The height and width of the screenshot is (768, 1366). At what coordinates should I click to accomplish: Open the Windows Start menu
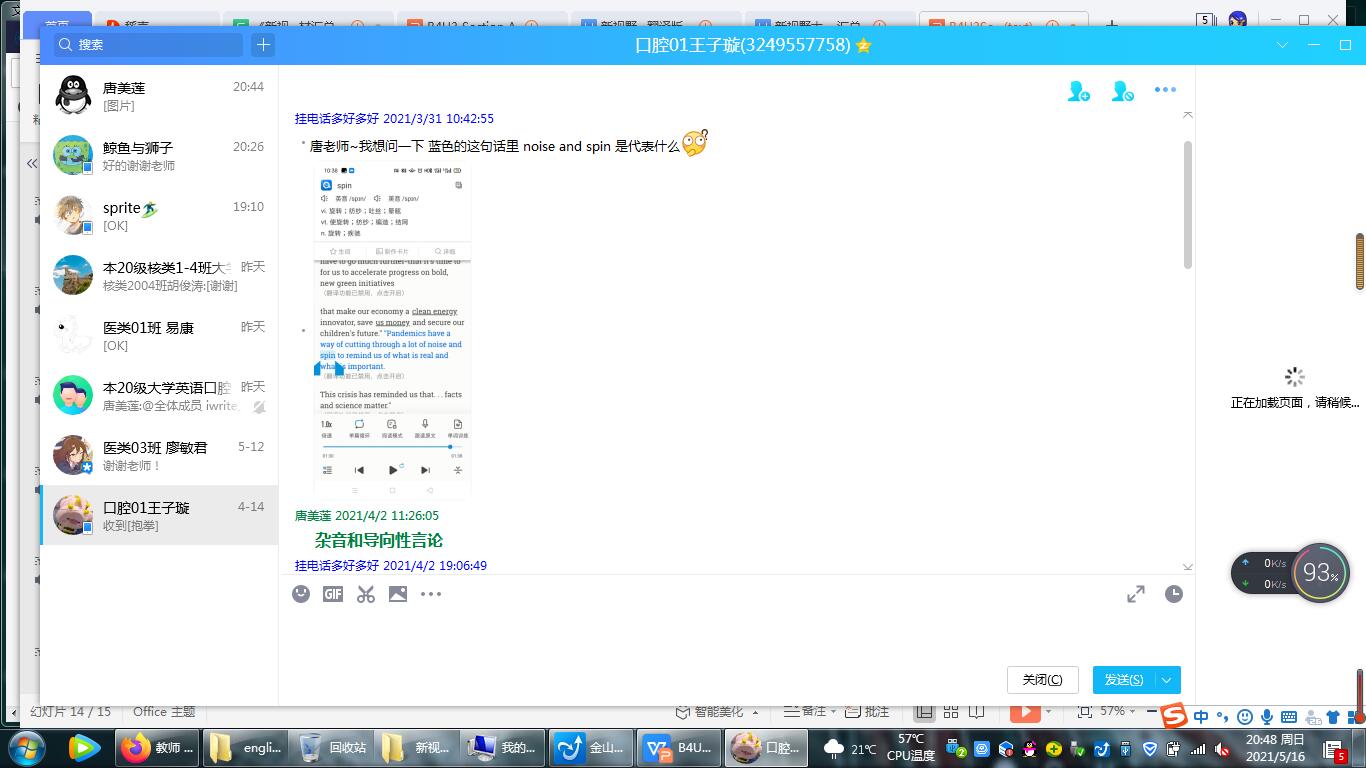pyautogui.click(x=27, y=747)
